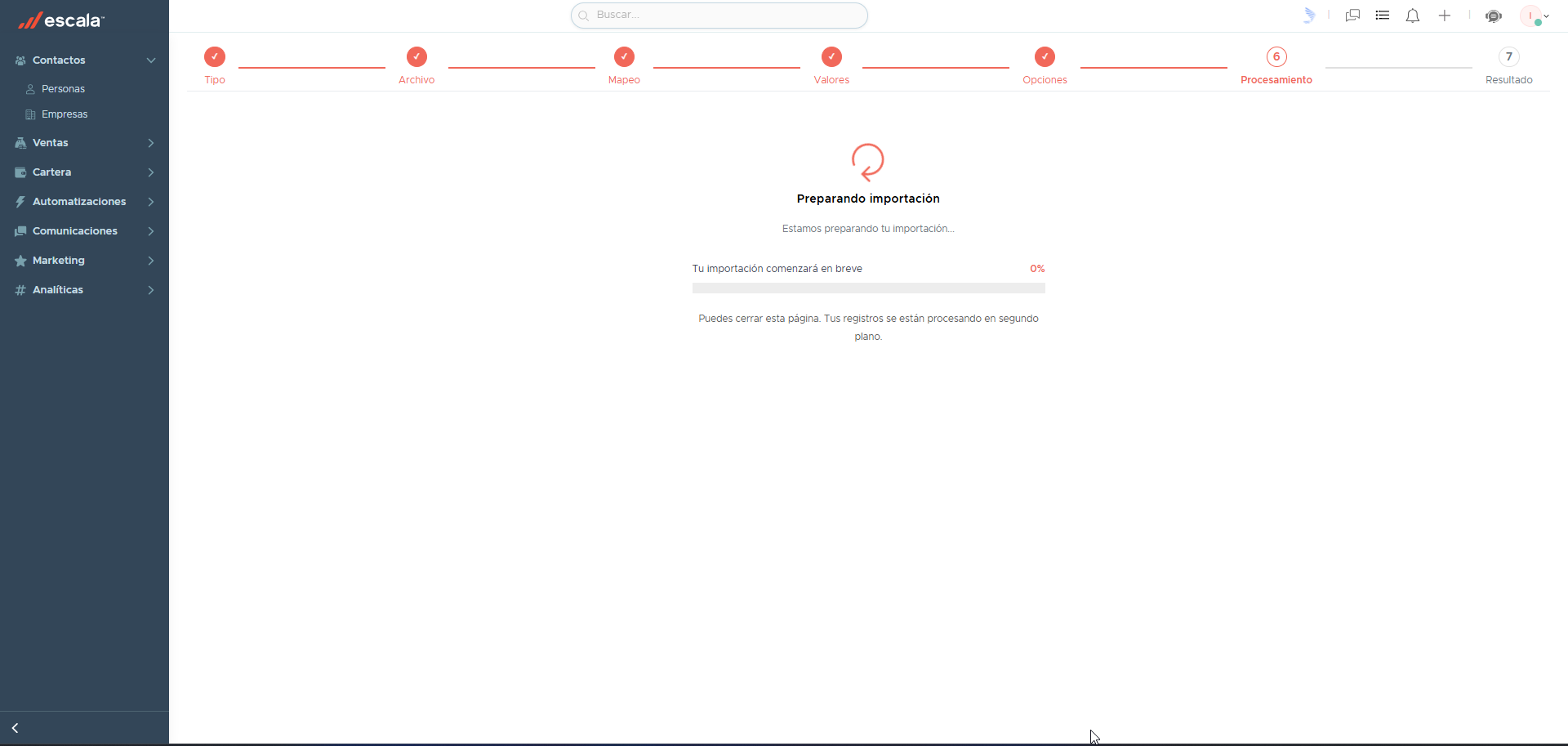
Task: Click 'Estamos preparando tu importación...' text
Action: tap(868, 229)
